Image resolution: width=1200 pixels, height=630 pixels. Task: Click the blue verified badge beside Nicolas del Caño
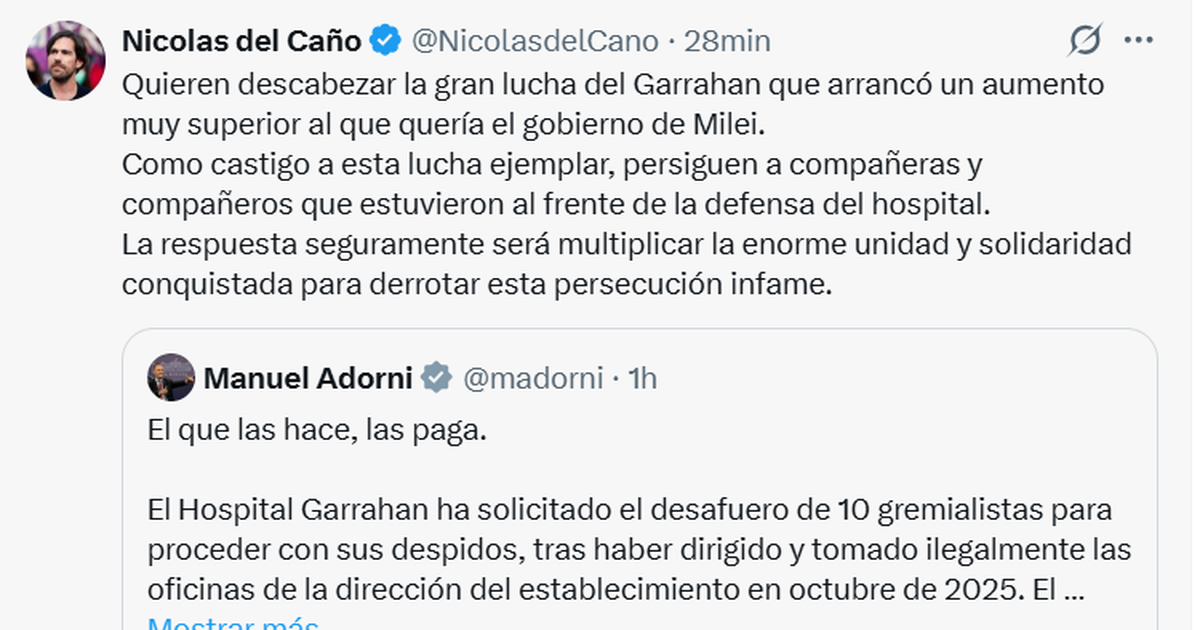tap(385, 41)
